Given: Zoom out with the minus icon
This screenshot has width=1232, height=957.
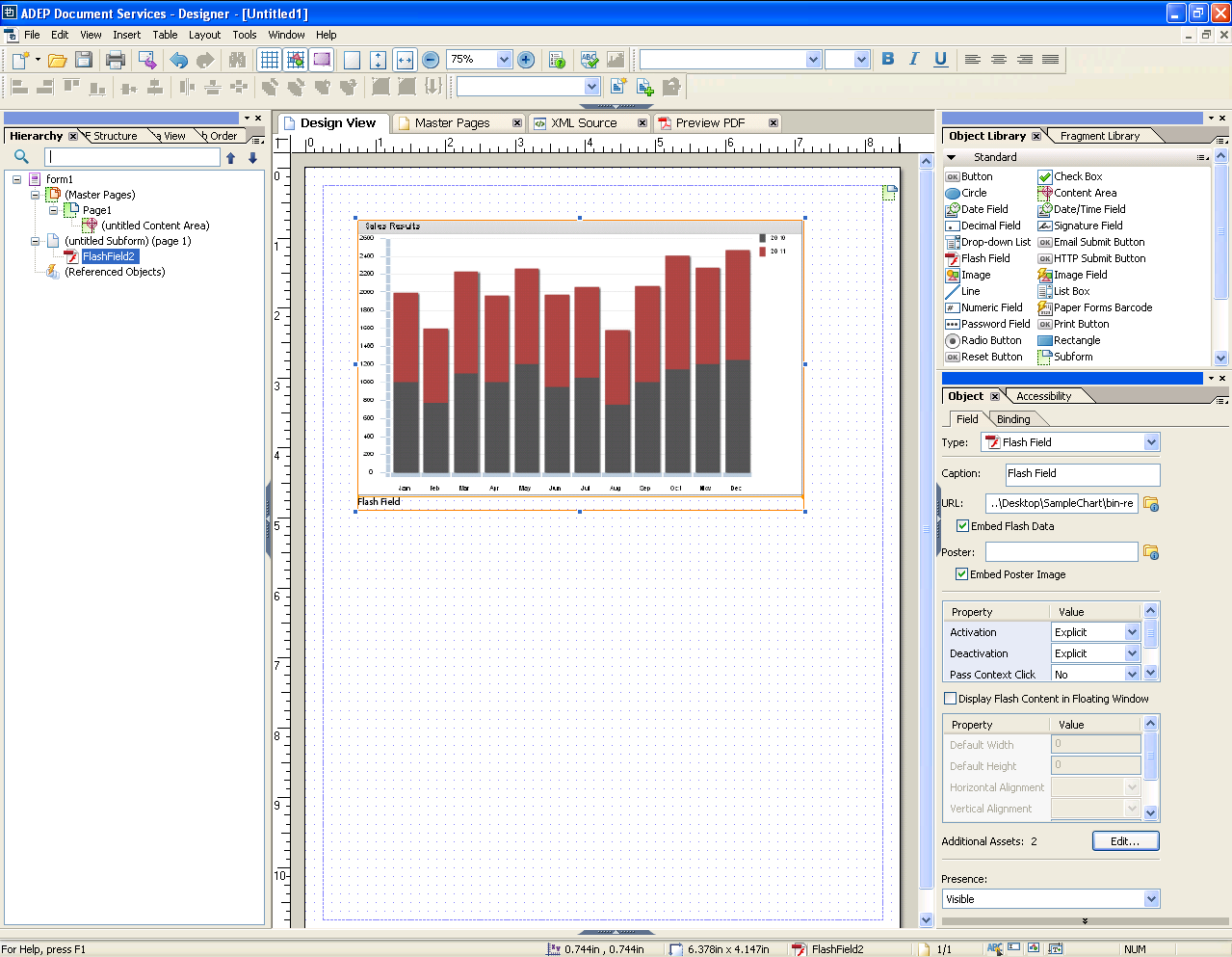Looking at the screenshot, I should [x=431, y=60].
